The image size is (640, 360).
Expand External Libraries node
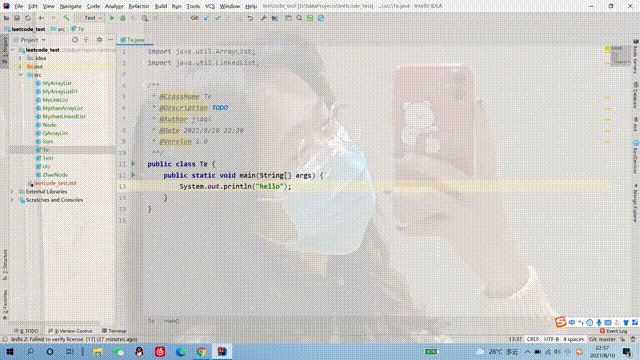pos(12,191)
